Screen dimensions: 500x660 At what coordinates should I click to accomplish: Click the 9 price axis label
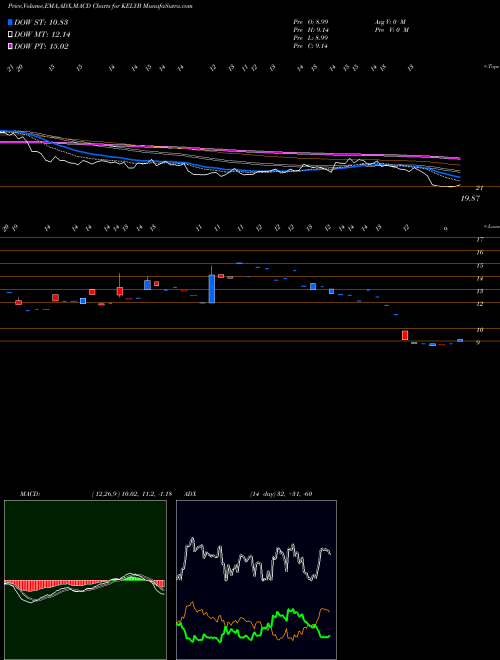[478, 343]
